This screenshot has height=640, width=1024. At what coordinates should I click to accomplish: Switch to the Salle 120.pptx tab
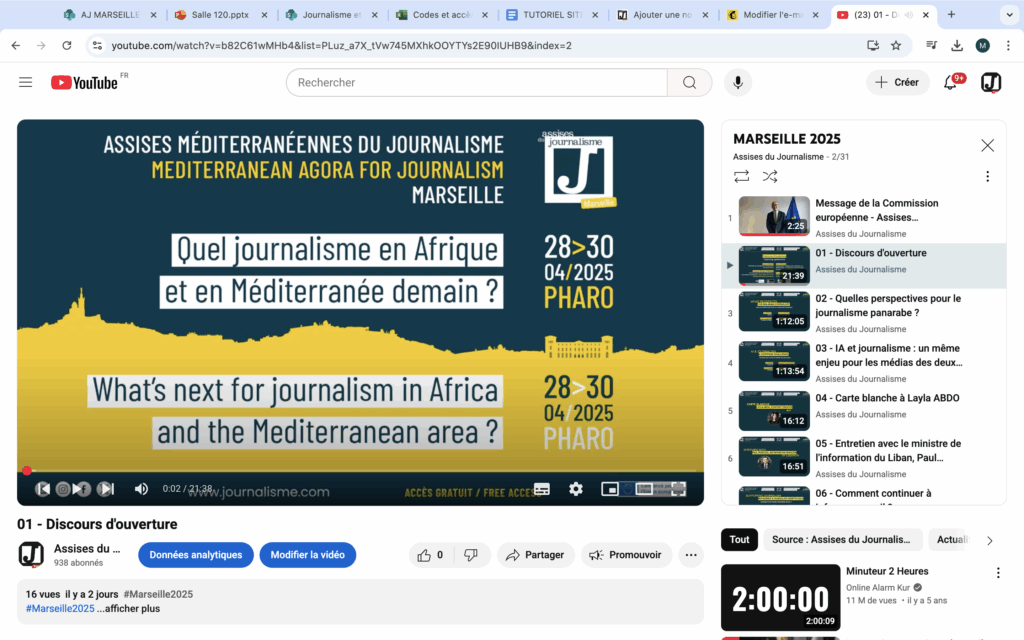click(x=220, y=14)
